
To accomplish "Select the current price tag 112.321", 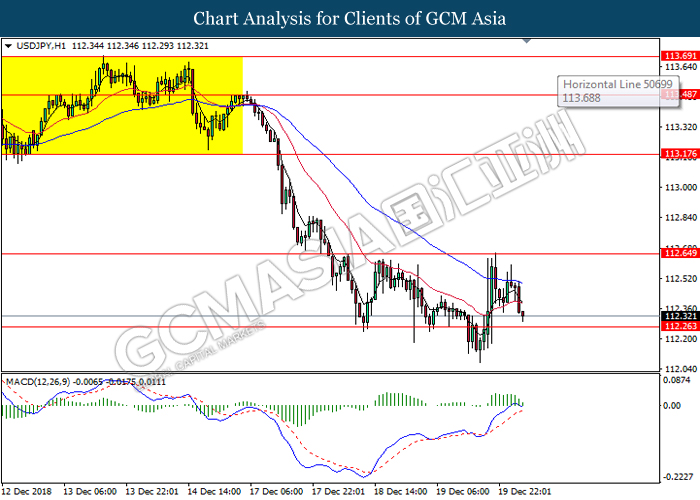I will pyautogui.click(x=680, y=316).
